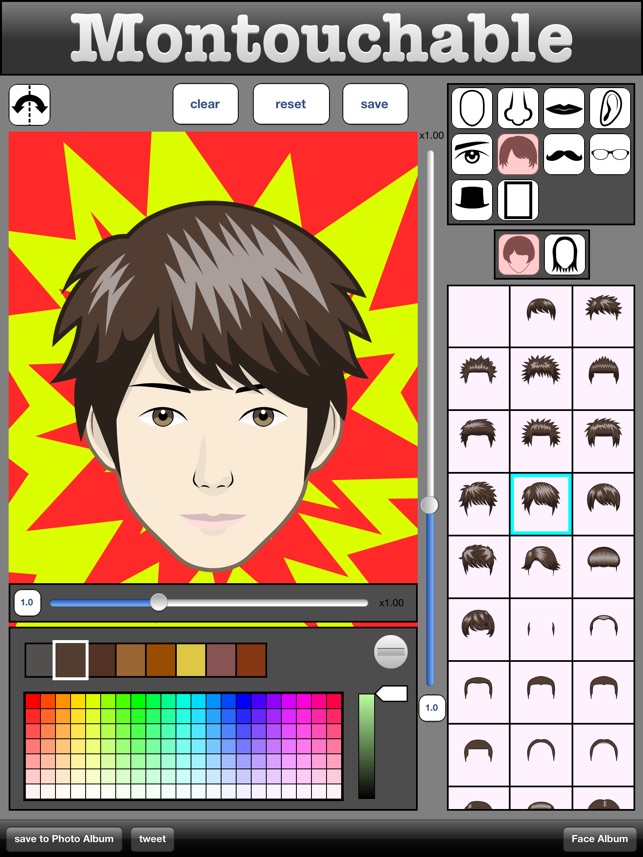Reset vertical scale with 1.0 button

pos(431,707)
